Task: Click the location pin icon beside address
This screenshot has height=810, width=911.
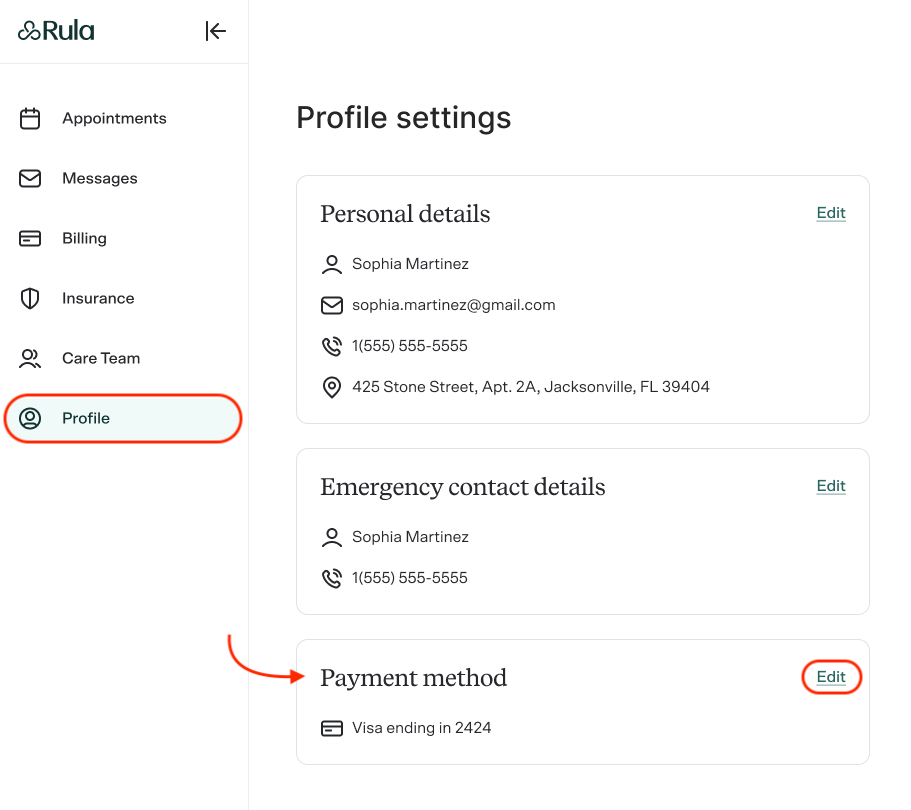Action: [332, 387]
